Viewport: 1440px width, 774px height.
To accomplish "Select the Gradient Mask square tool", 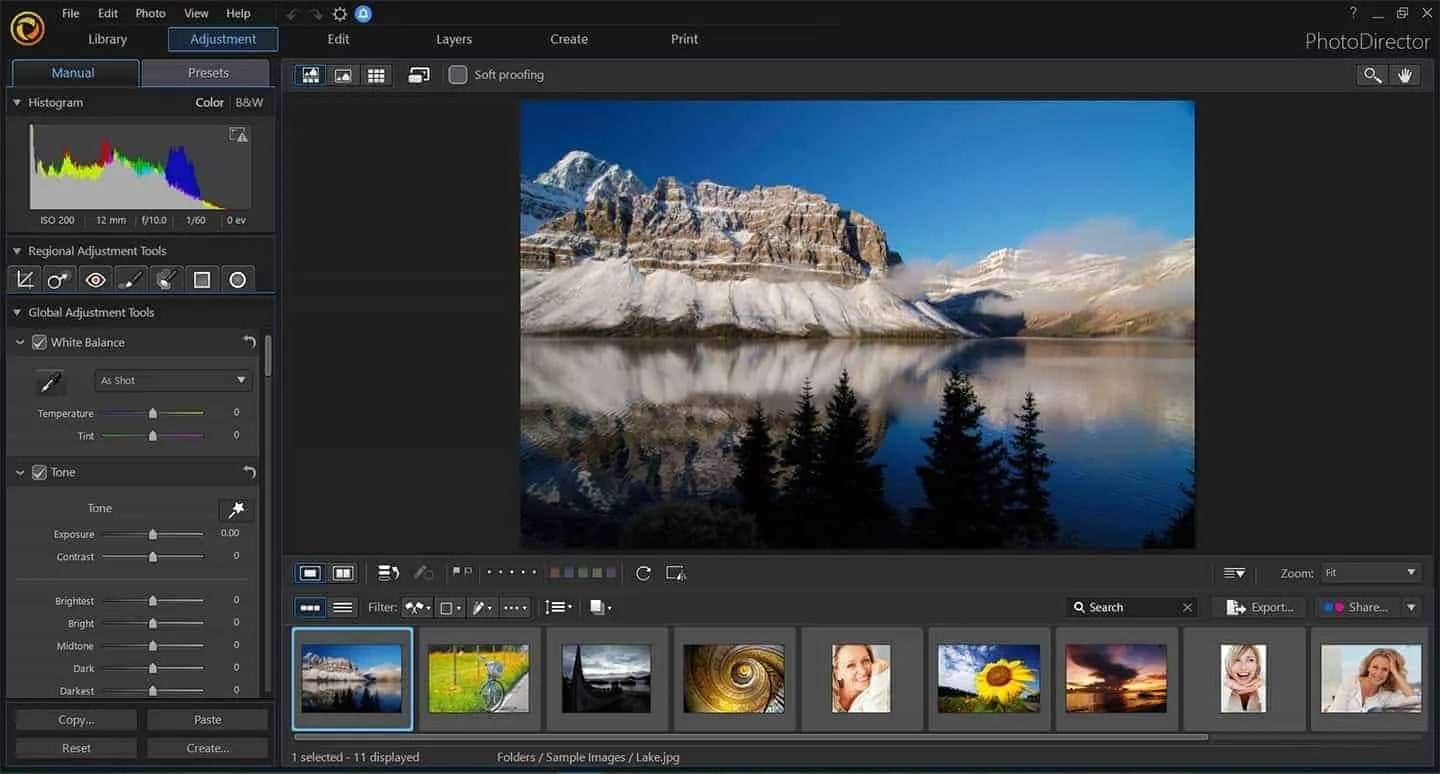I will pyautogui.click(x=202, y=280).
